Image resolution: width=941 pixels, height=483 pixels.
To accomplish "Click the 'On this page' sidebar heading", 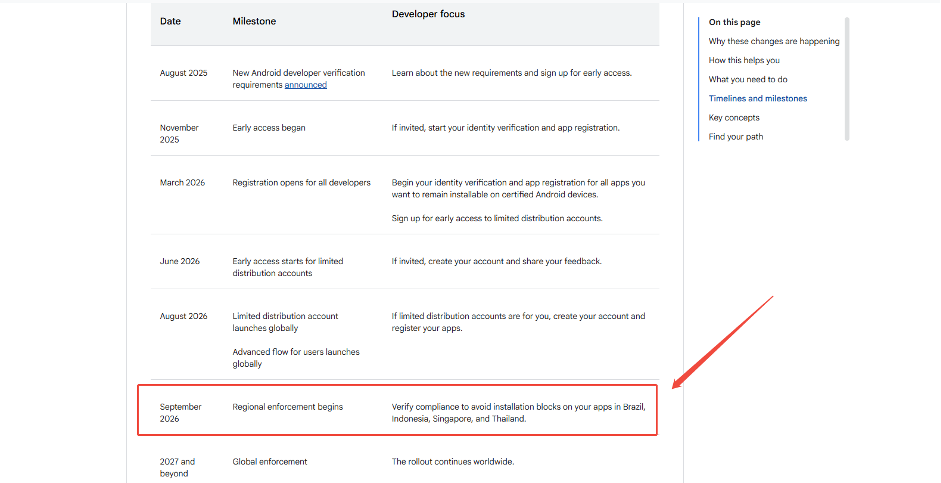I will (x=734, y=22).
